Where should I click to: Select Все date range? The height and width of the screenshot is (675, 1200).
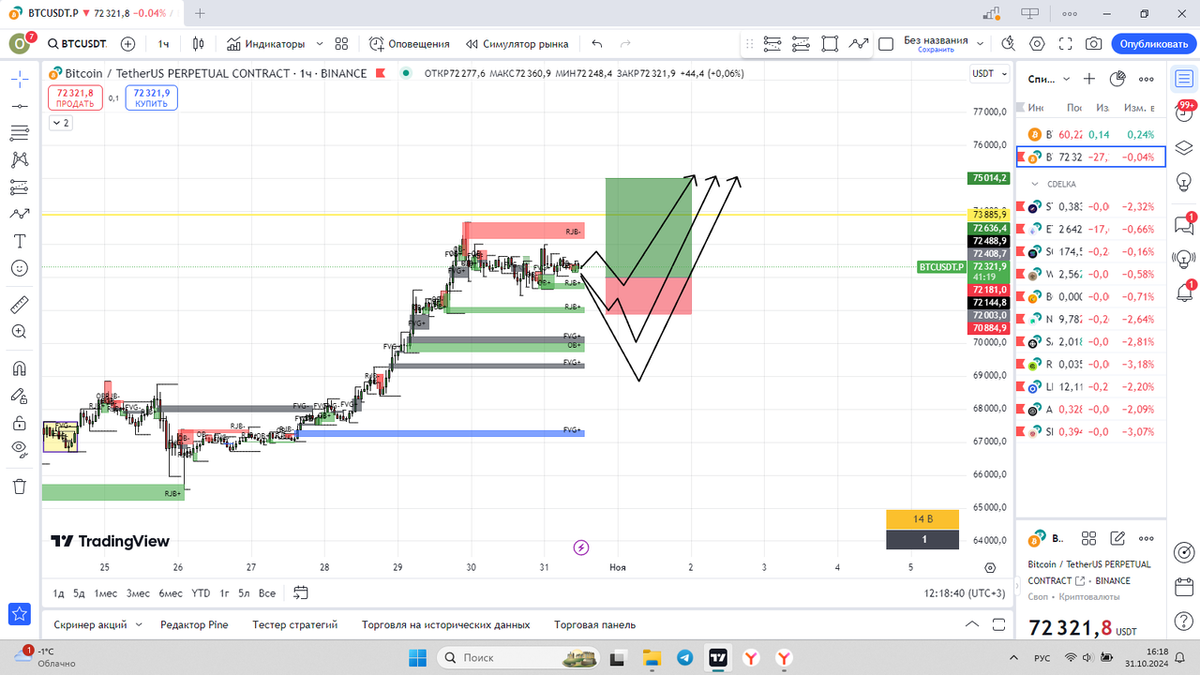[267, 593]
